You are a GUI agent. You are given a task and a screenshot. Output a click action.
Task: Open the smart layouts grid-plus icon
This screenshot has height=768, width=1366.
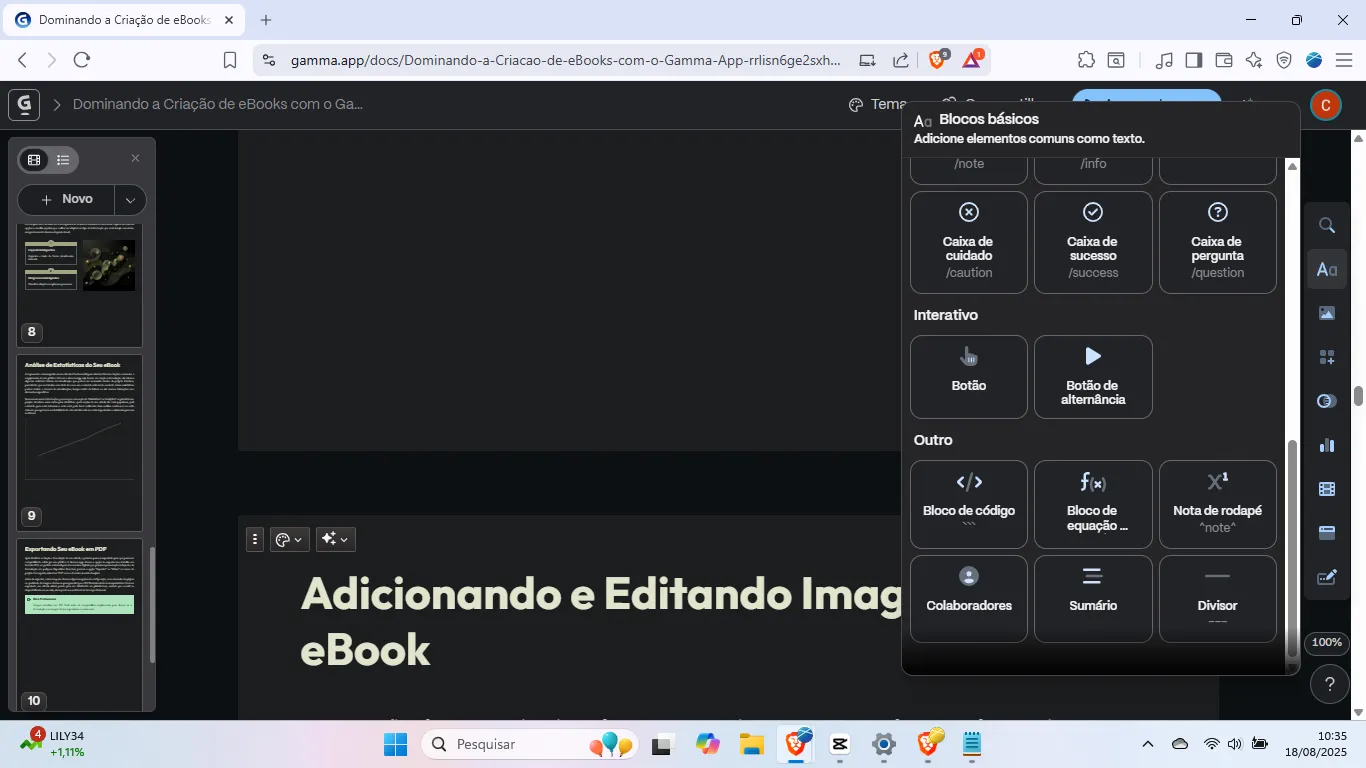(x=1327, y=357)
